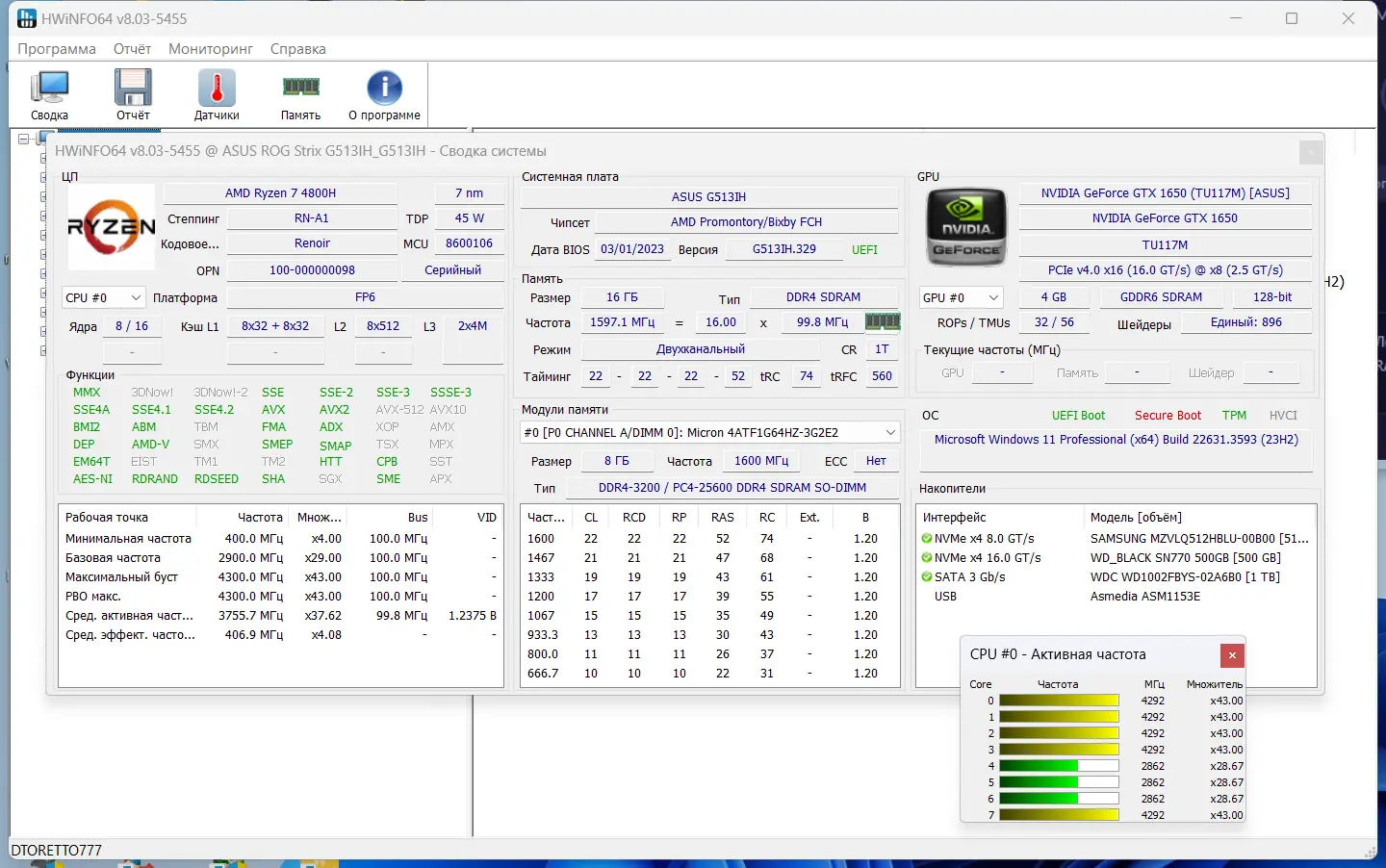Expand the CPU #0 selector dropdown

pyautogui.click(x=136, y=298)
